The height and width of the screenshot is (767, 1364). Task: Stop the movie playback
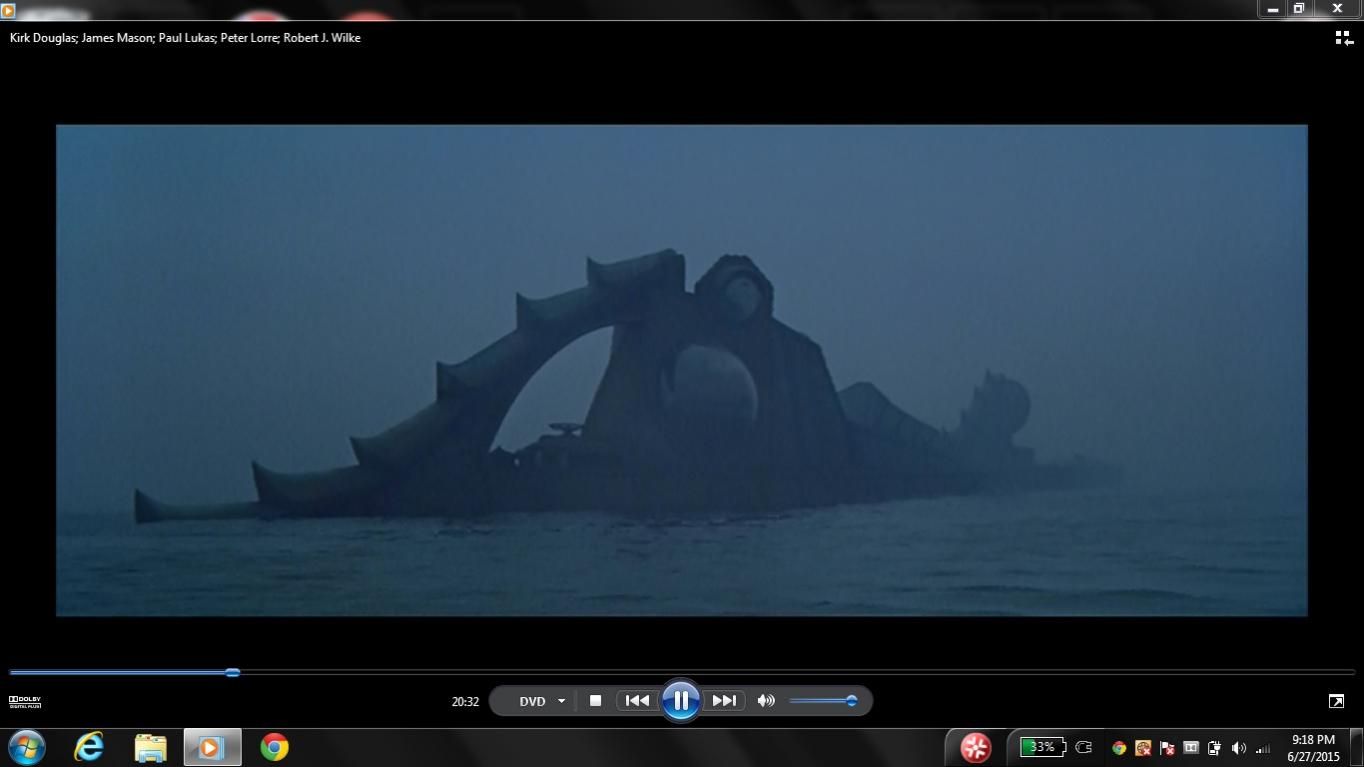pos(595,701)
